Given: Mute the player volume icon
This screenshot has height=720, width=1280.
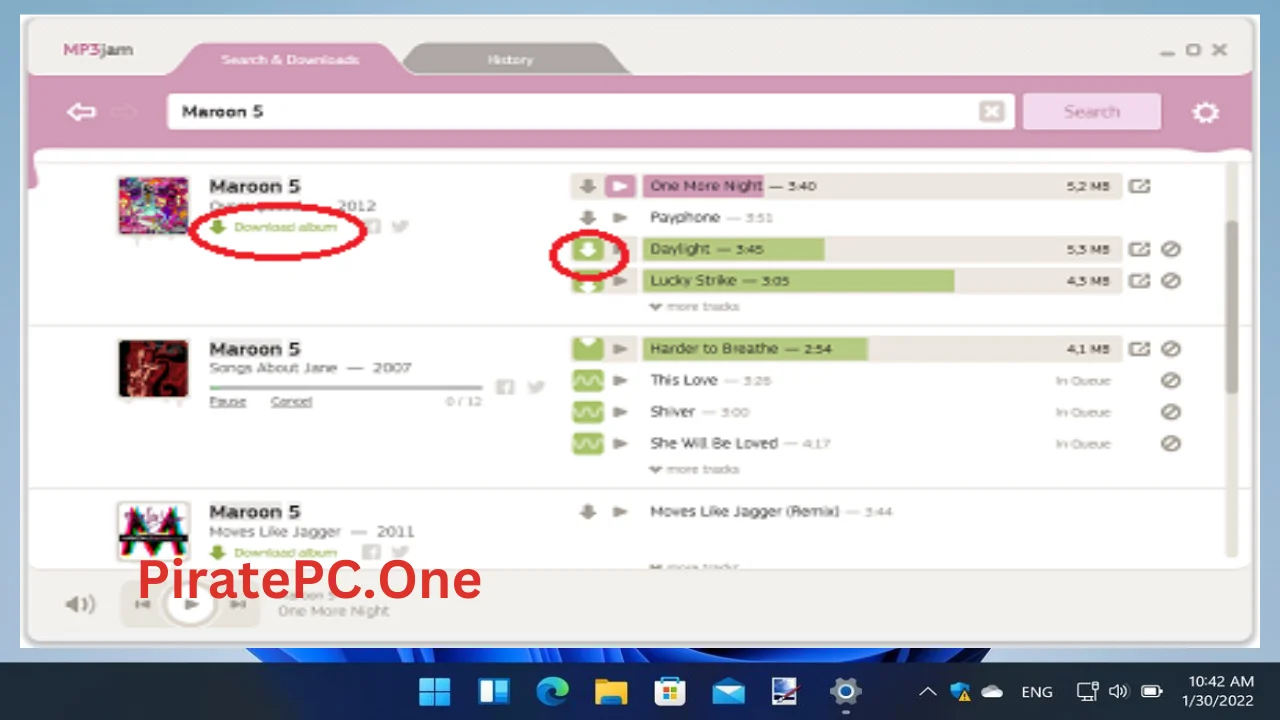Looking at the screenshot, I should (x=80, y=604).
